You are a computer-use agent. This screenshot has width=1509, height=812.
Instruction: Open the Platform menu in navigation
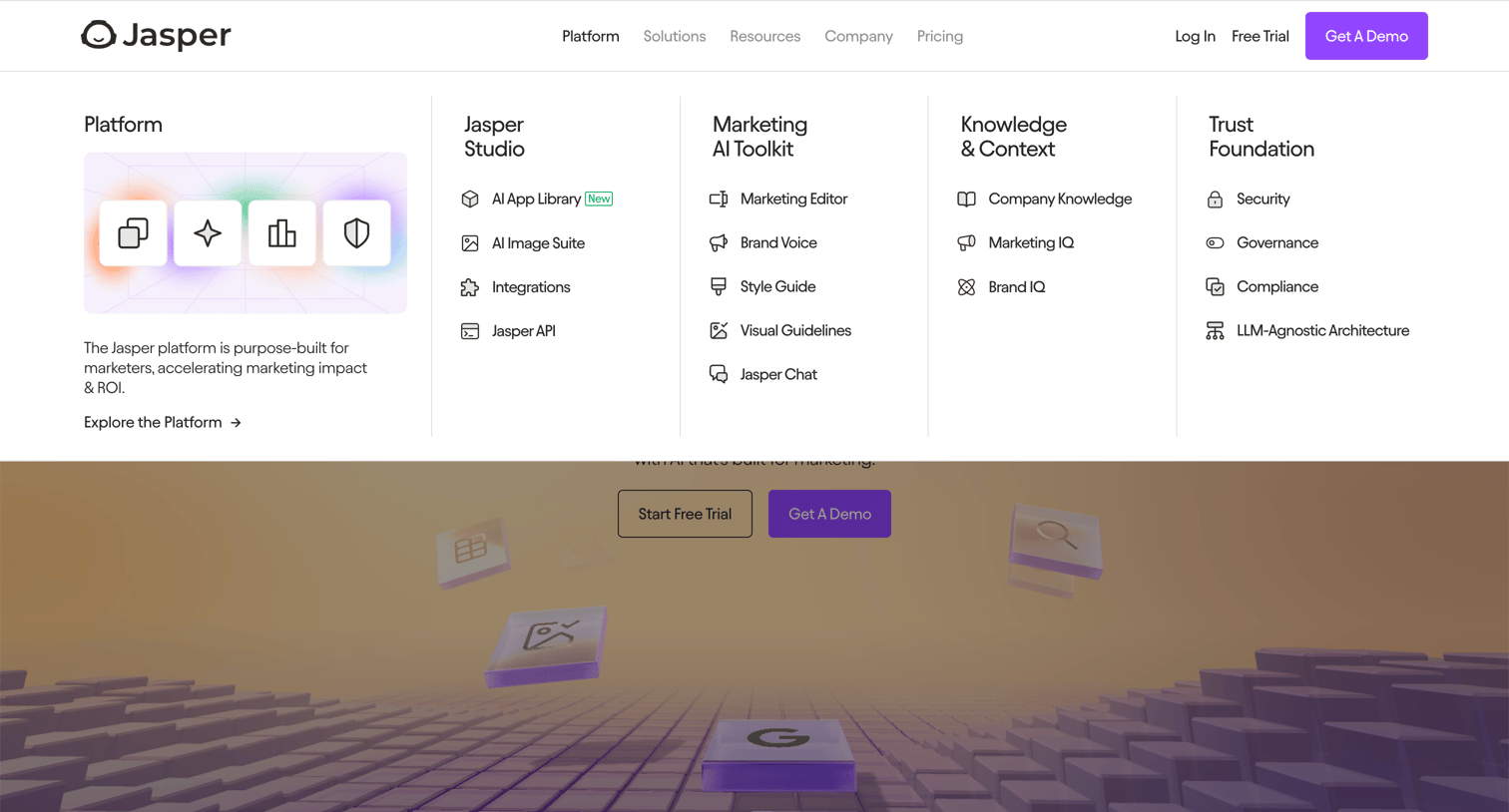click(591, 36)
